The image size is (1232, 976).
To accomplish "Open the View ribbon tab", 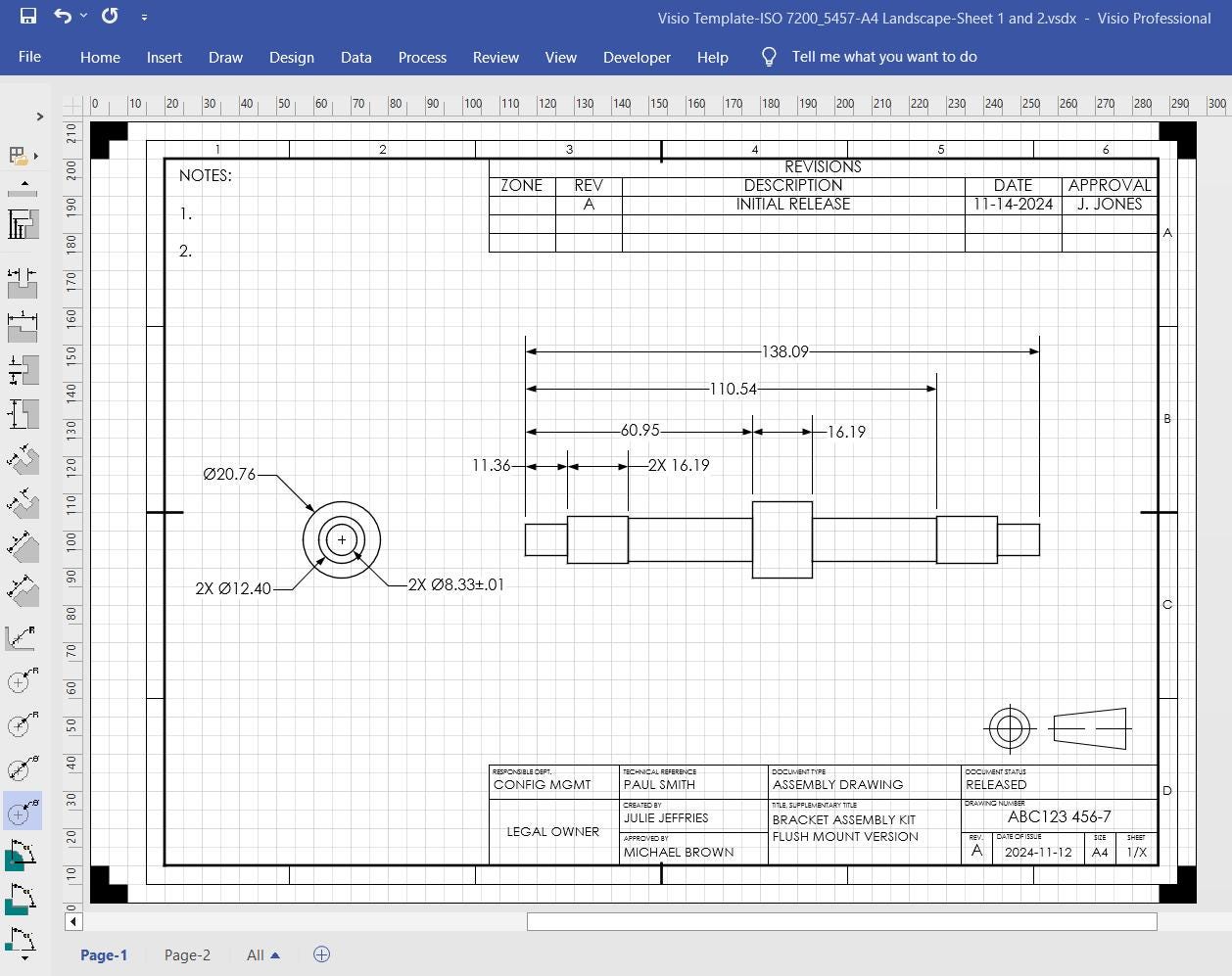I will 560,57.
